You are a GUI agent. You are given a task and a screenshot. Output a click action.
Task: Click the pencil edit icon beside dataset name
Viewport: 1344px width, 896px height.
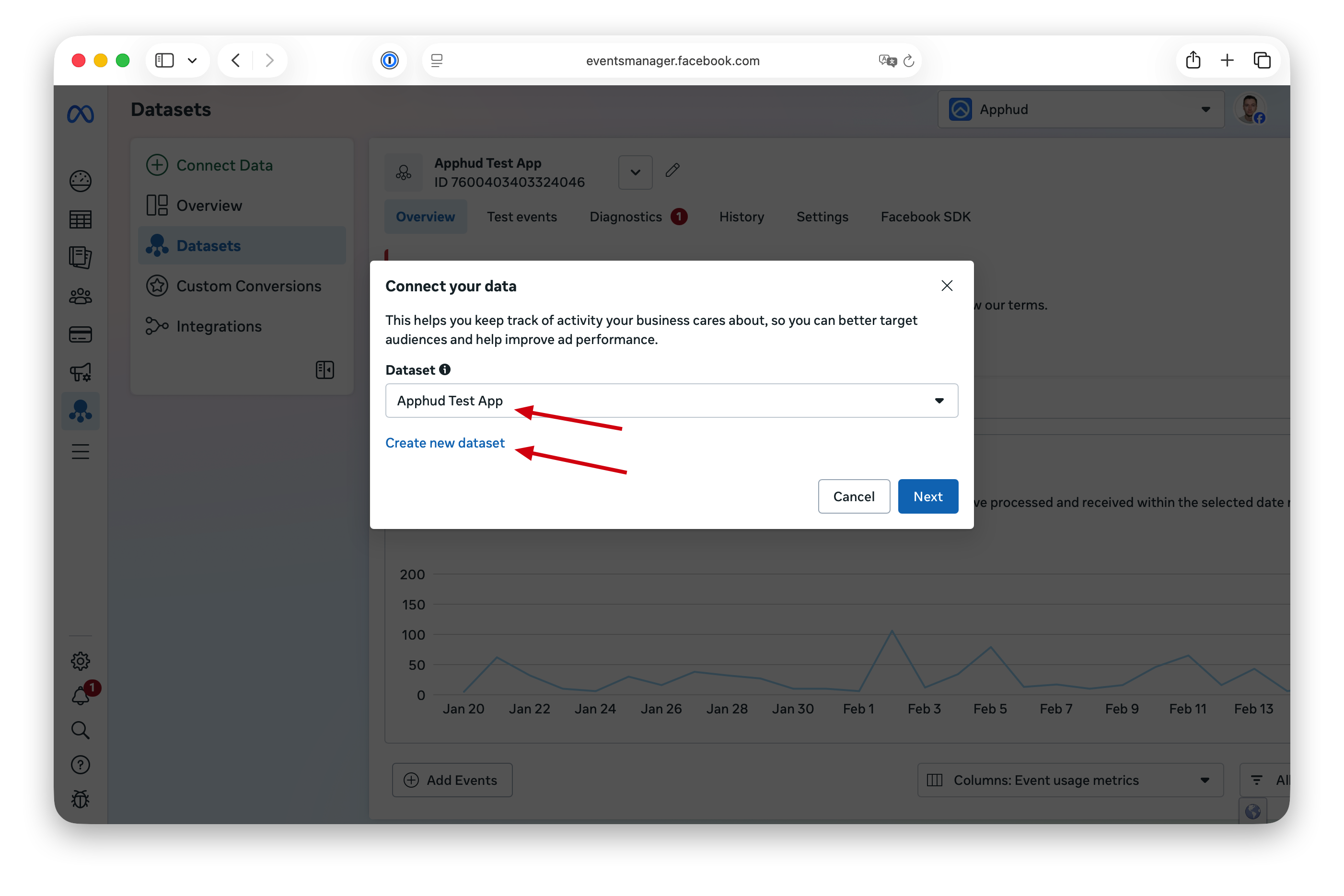point(672,170)
